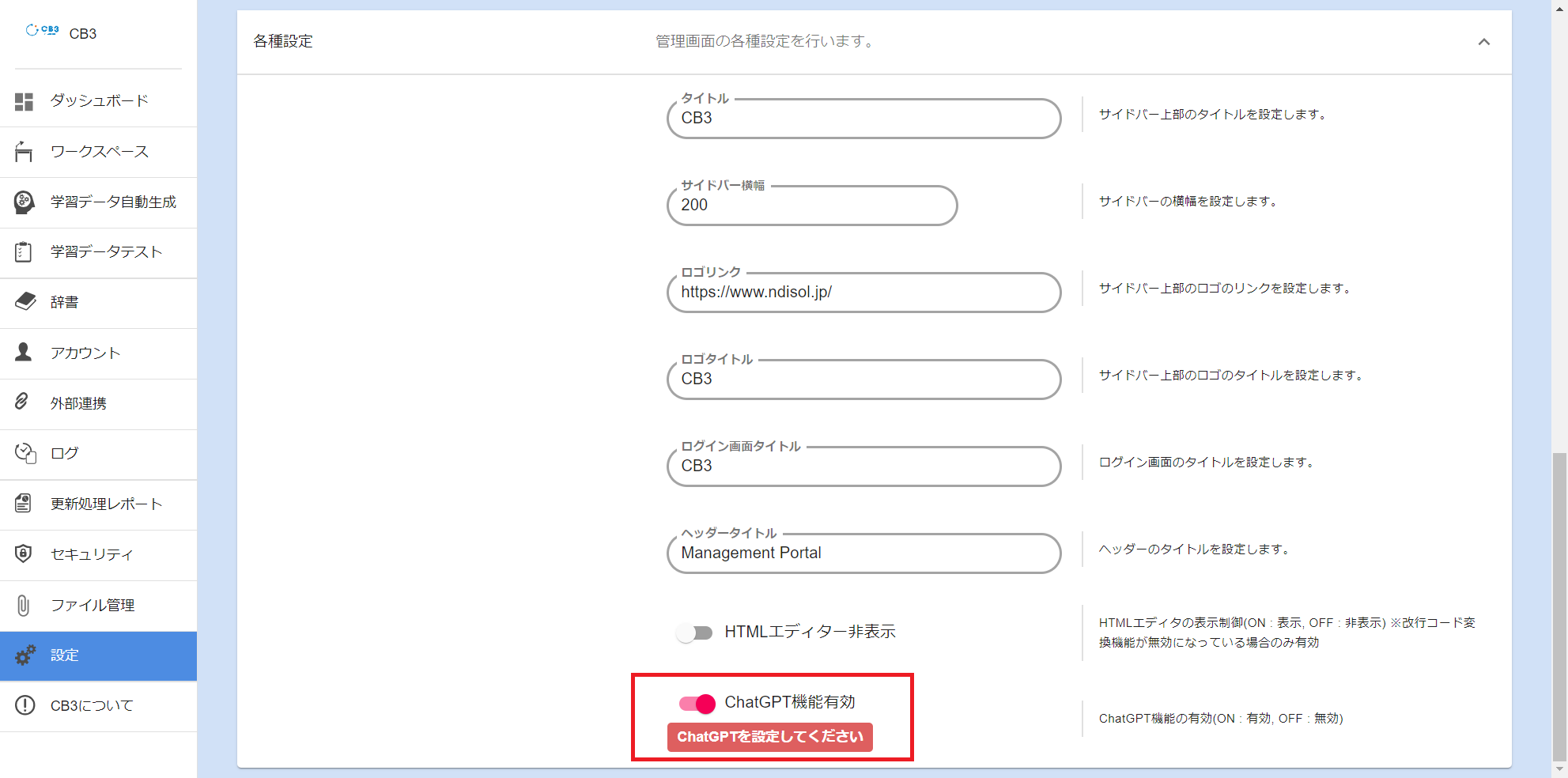Click the learning data auto-generation head icon
The image size is (1568, 778).
pyautogui.click(x=24, y=202)
